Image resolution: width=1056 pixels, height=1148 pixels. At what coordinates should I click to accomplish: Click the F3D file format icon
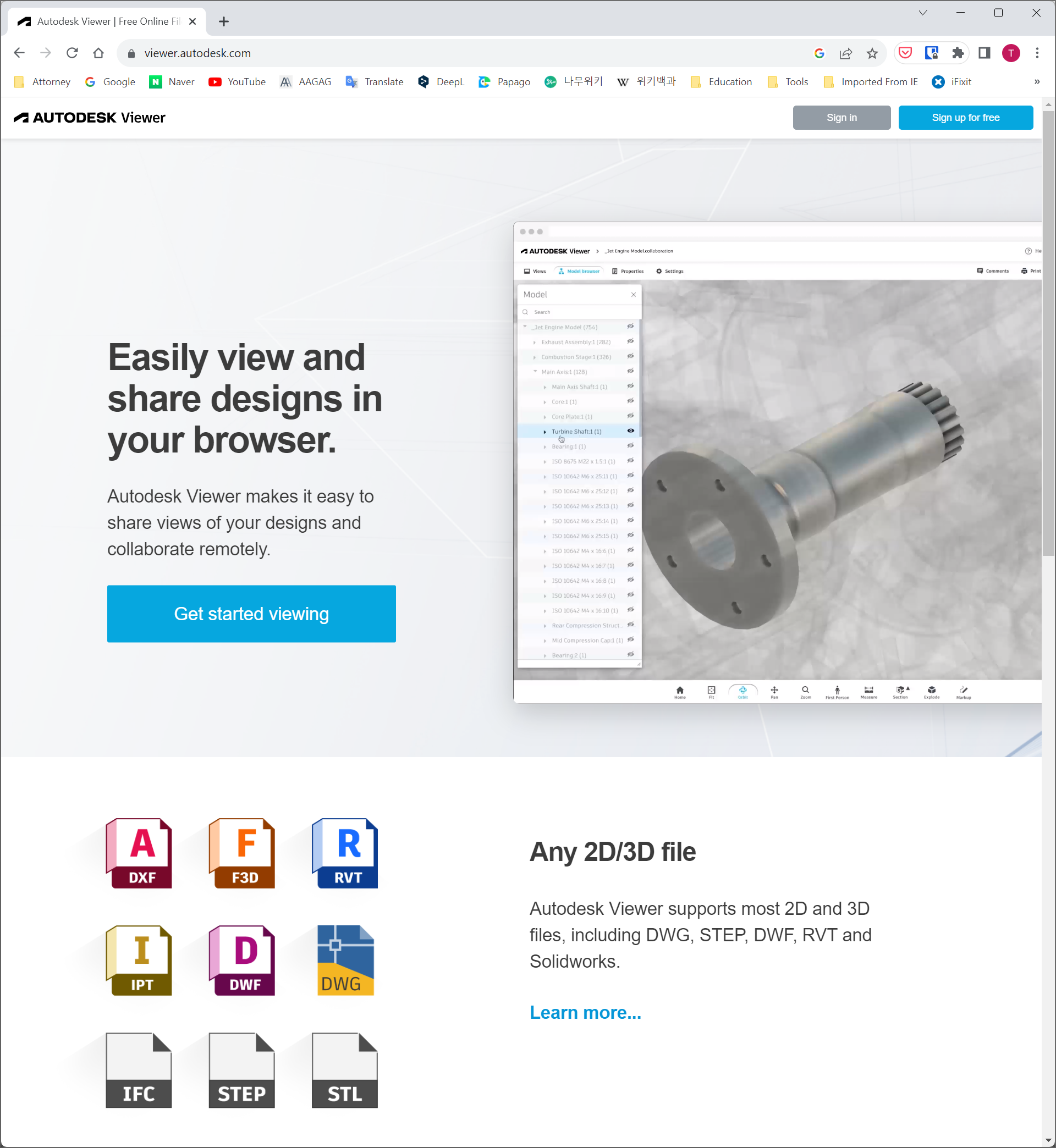click(241, 853)
